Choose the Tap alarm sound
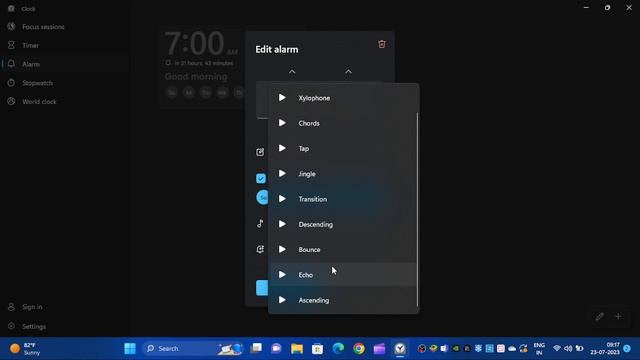This screenshot has width=640, height=360. point(343,149)
